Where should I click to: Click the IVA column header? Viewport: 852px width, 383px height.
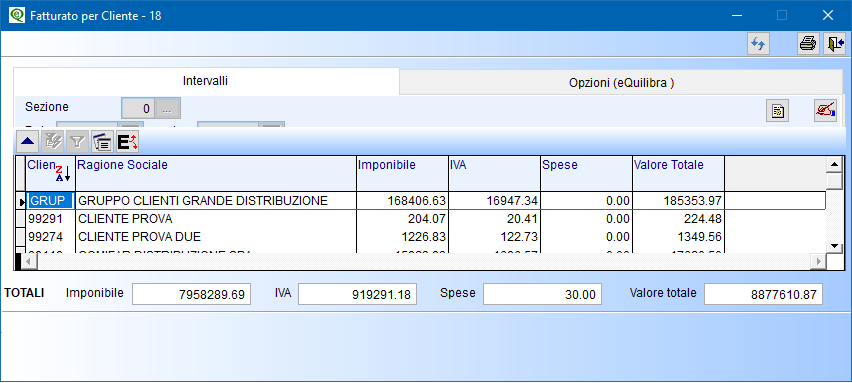[x=494, y=173]
